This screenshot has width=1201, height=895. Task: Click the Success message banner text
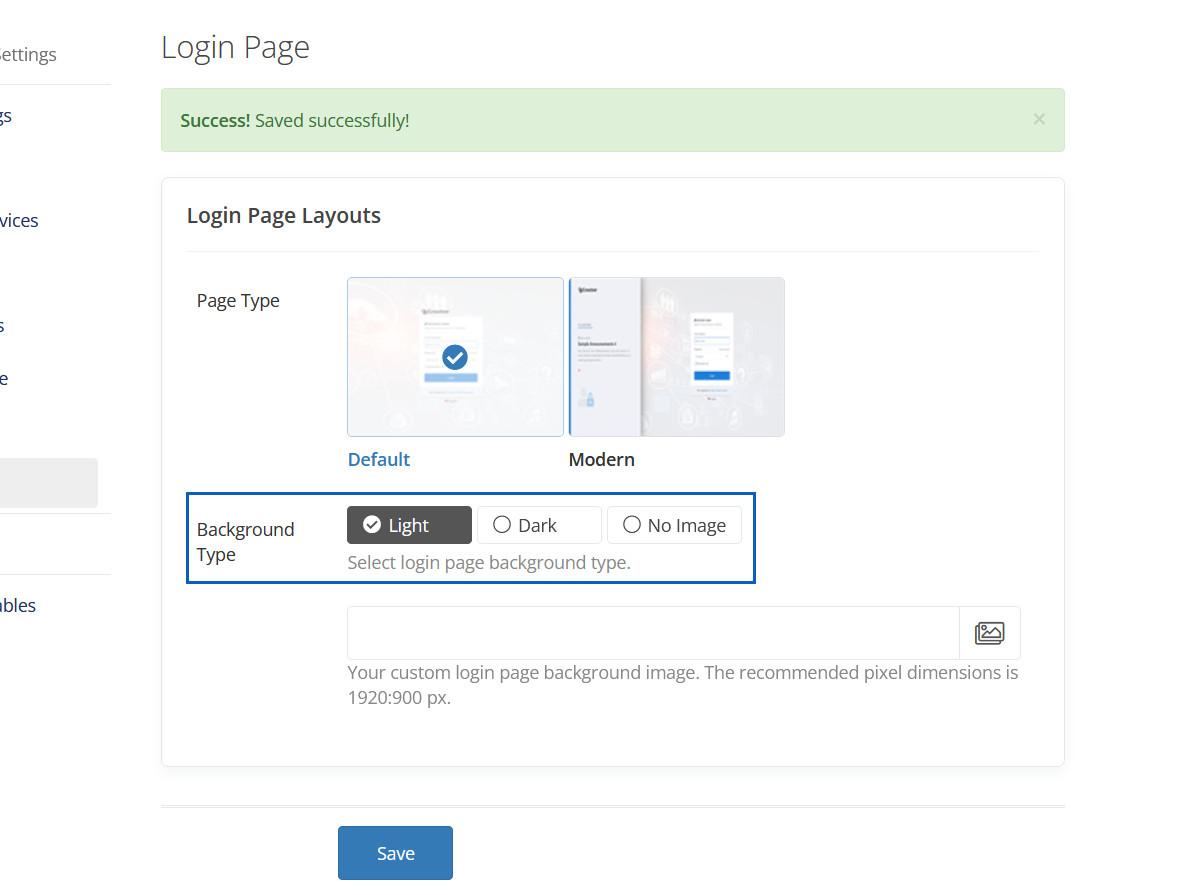click(x=295, y=121)
